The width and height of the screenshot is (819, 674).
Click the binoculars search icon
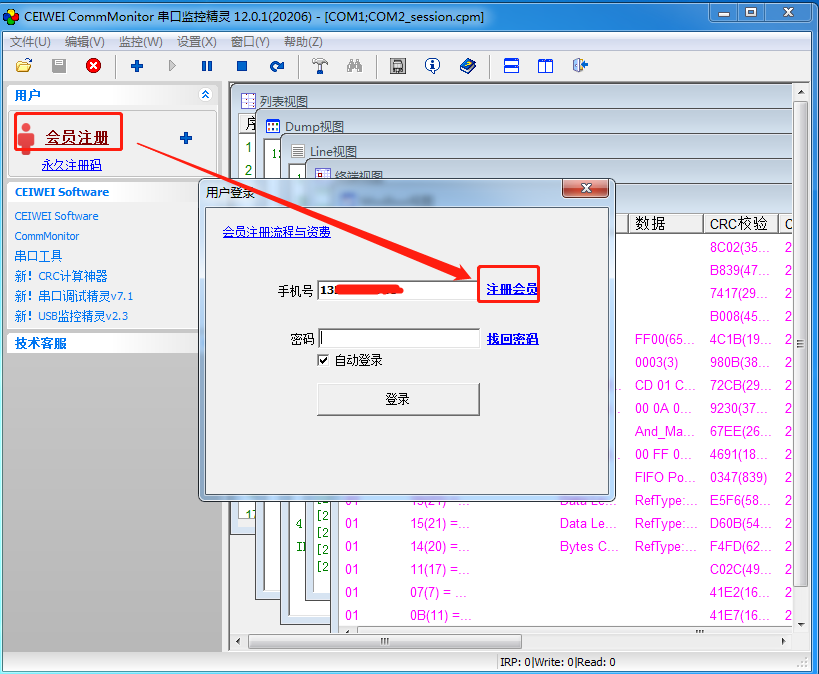354,66
